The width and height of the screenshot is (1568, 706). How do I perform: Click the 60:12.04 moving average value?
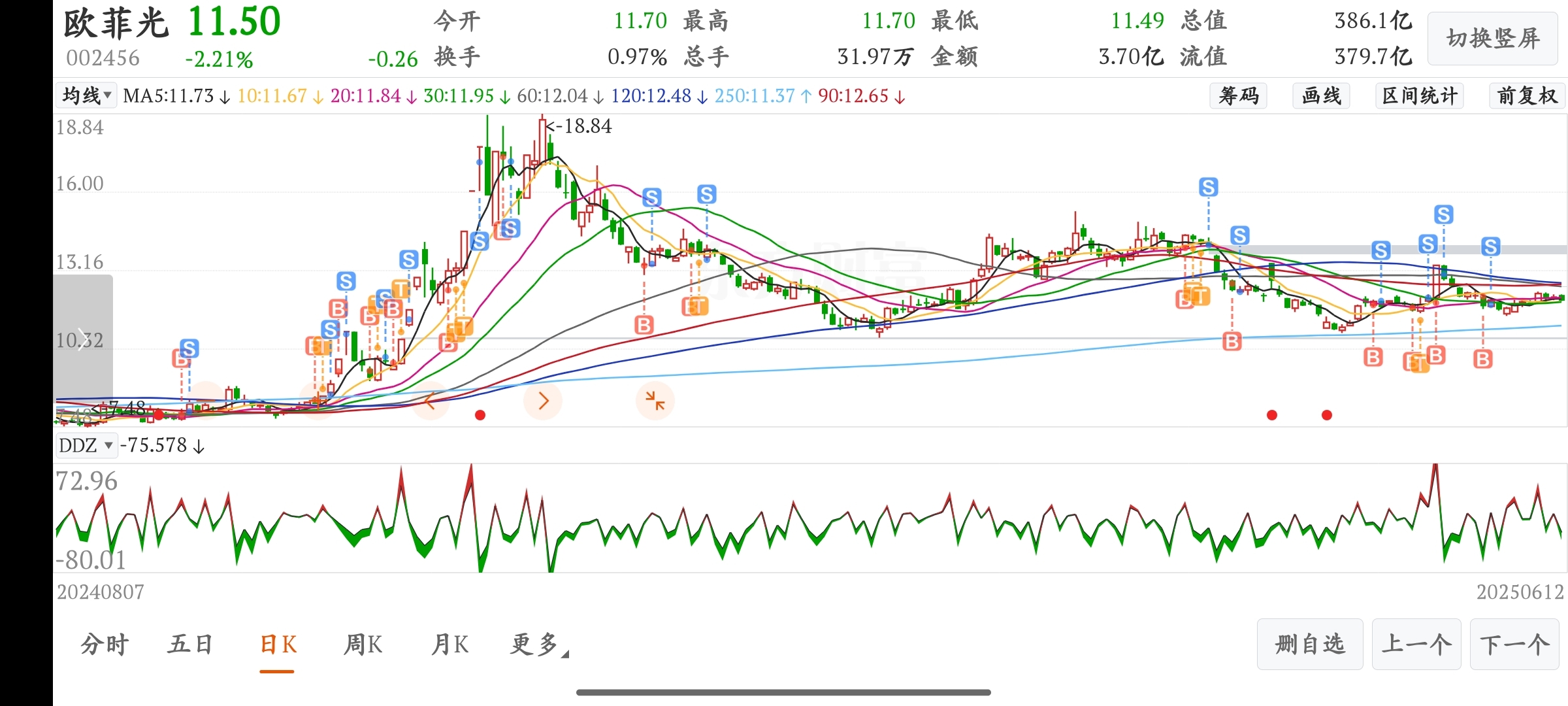(x=561, y=96)
